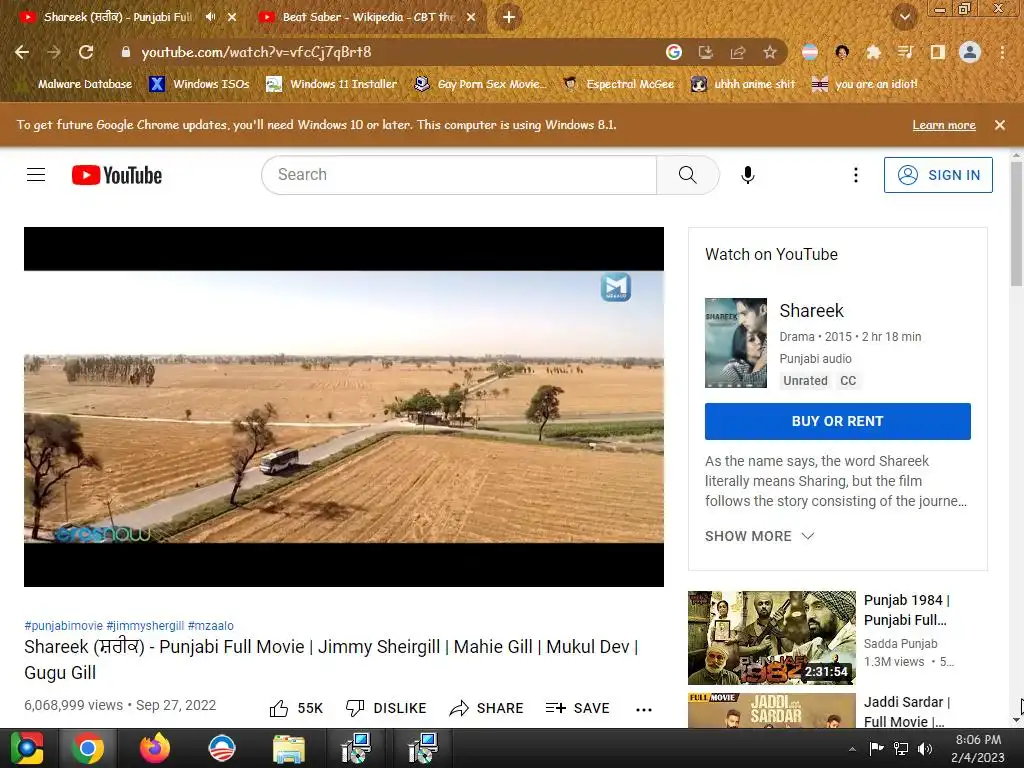Click the install app icon in the address bar
The height and width of the screenshot is (768, 1024).
point(705,52)
